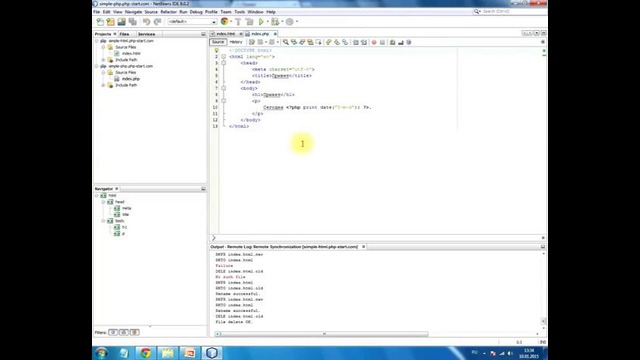This screenshot has height=360, width=640.
Task: Switch editor to History view
Action: pos(236,42)
